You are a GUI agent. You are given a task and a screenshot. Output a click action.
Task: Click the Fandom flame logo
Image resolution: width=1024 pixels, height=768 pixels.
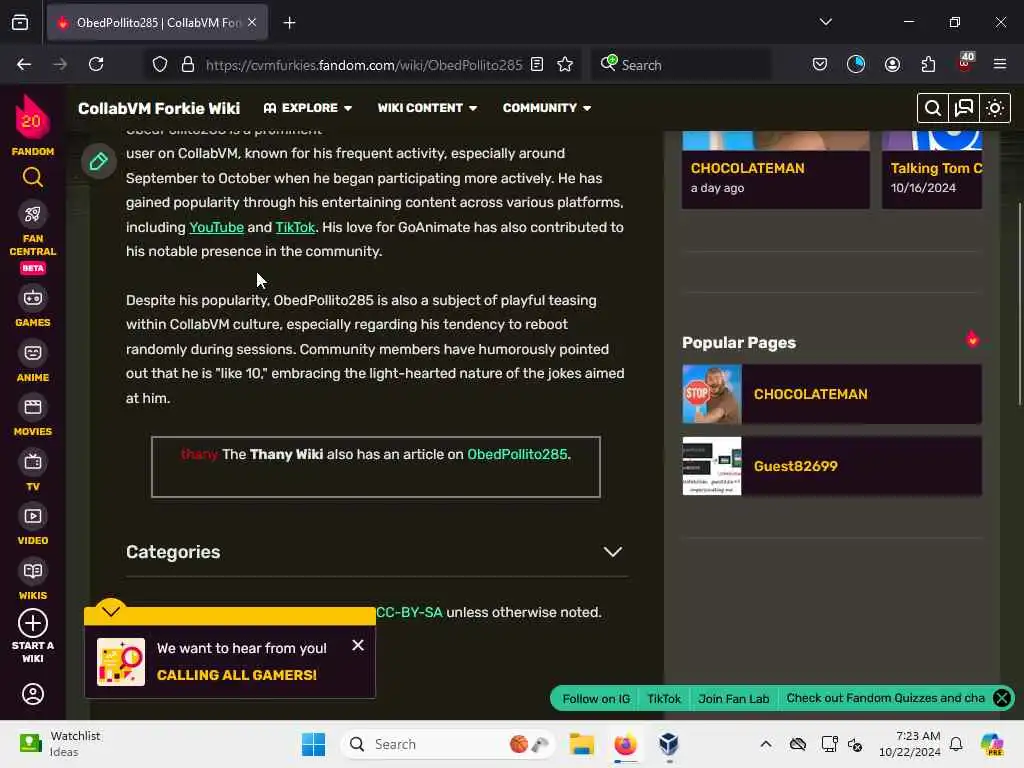pos(32,118)
